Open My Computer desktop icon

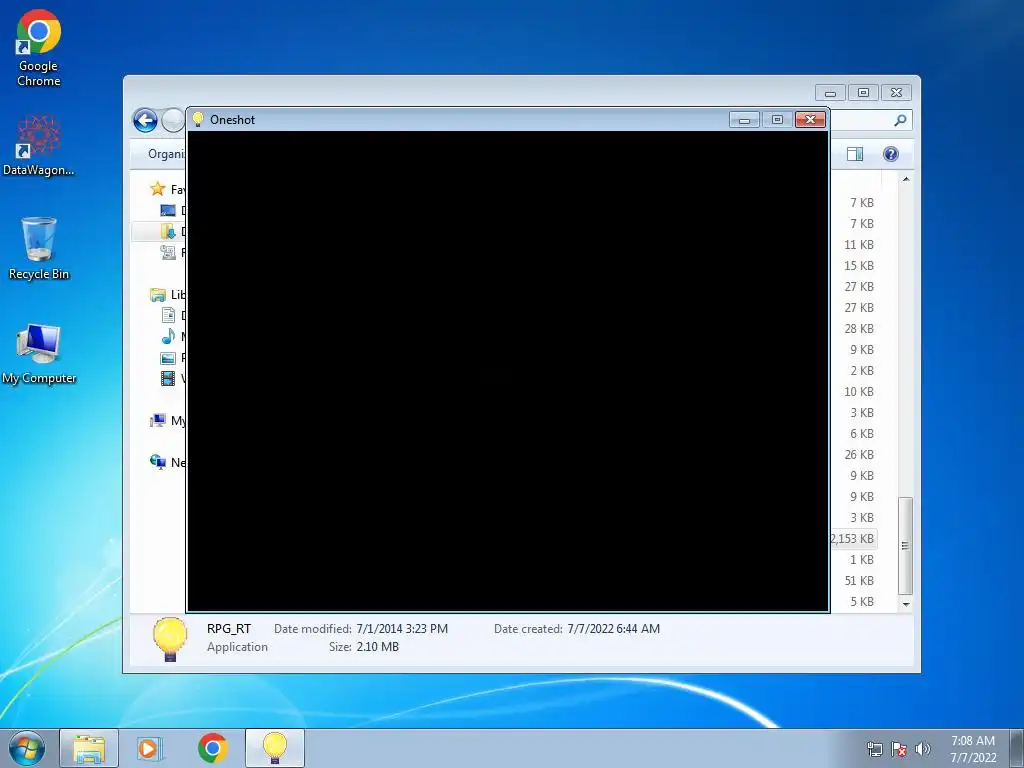[x=39, y=353]
